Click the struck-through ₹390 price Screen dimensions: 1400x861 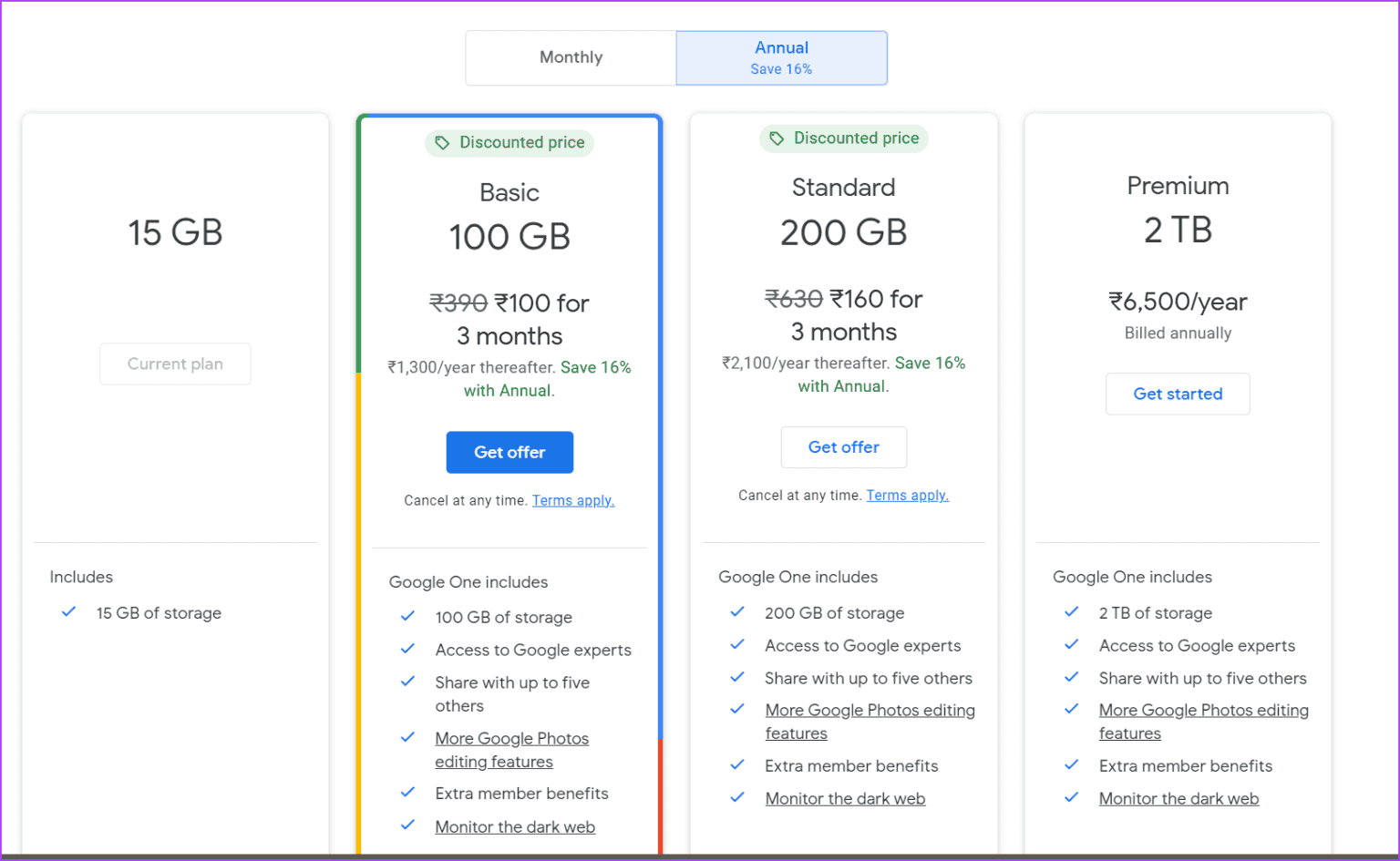[x=458, y=302]
